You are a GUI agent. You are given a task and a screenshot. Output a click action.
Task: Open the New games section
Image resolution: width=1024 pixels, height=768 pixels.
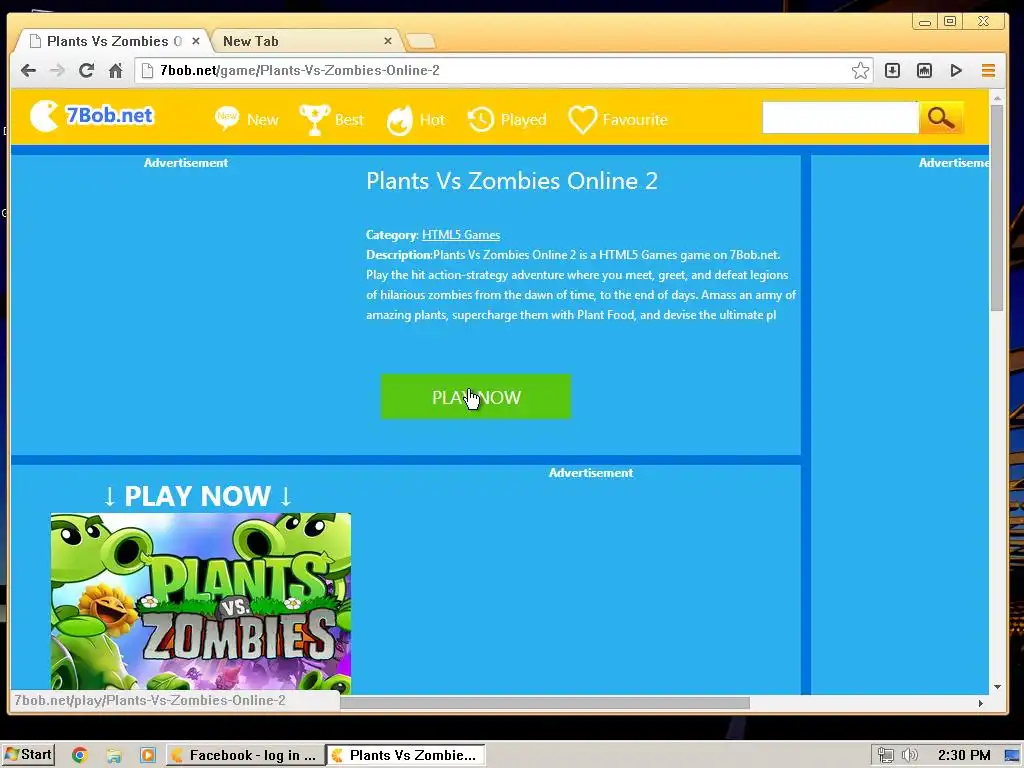click(247, 120)
